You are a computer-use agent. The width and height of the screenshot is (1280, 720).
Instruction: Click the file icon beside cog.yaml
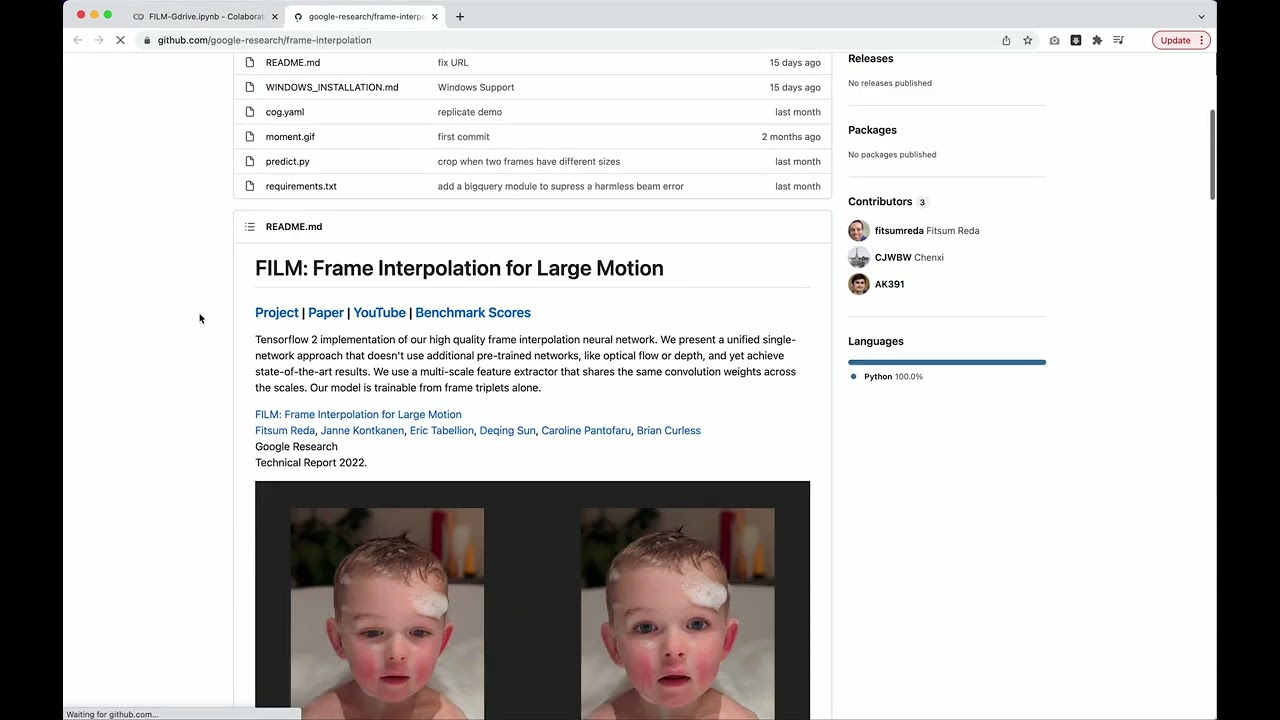(x=250, y=112)
